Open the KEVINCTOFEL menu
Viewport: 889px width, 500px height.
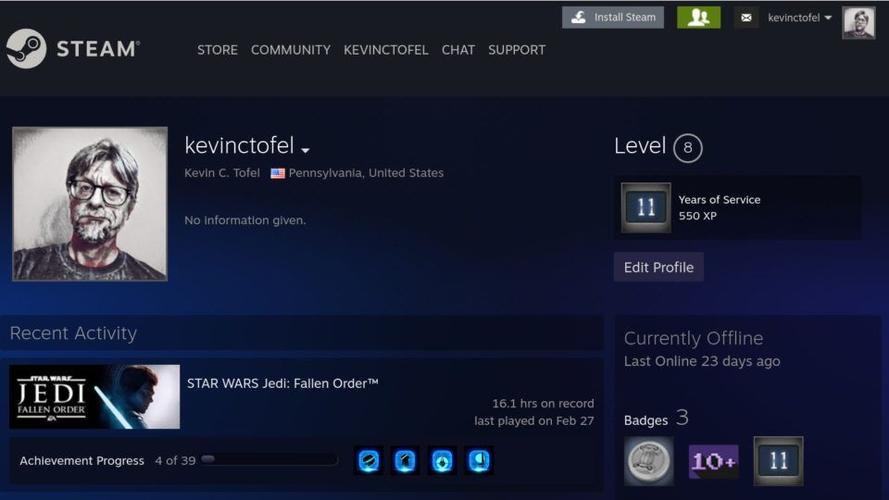(x=386, y=50)
